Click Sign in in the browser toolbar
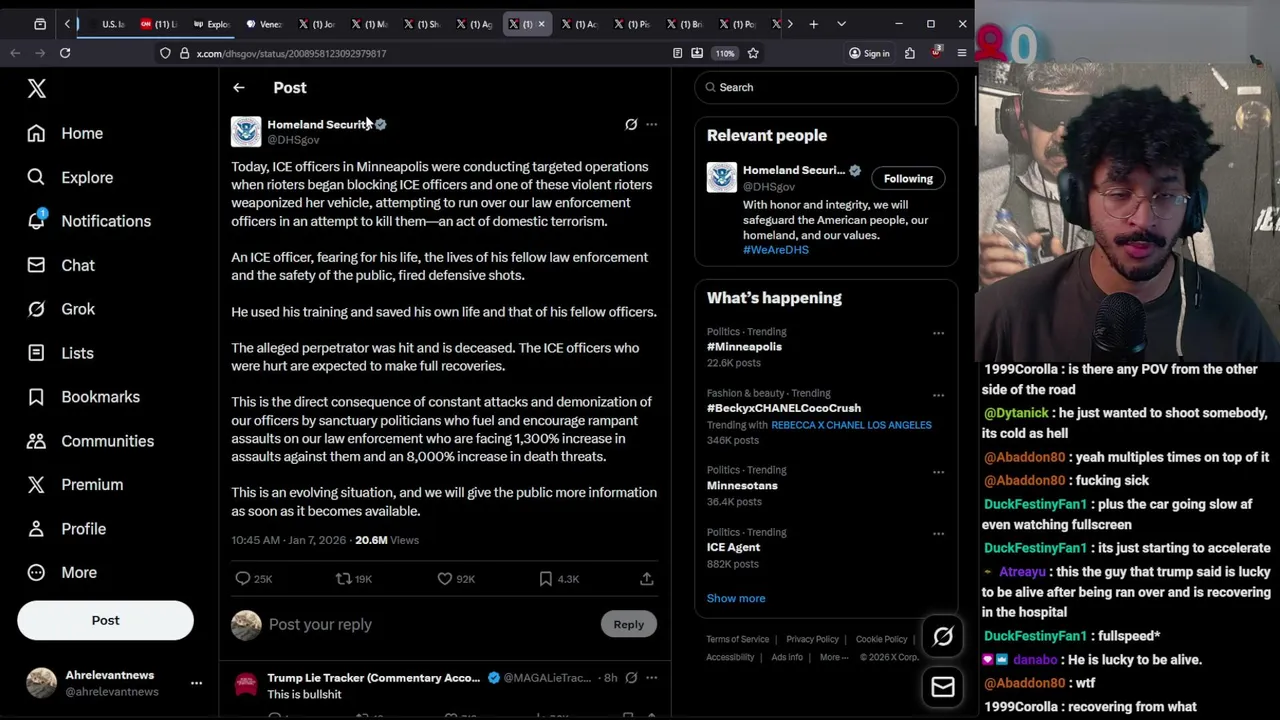 pos(869,53)
